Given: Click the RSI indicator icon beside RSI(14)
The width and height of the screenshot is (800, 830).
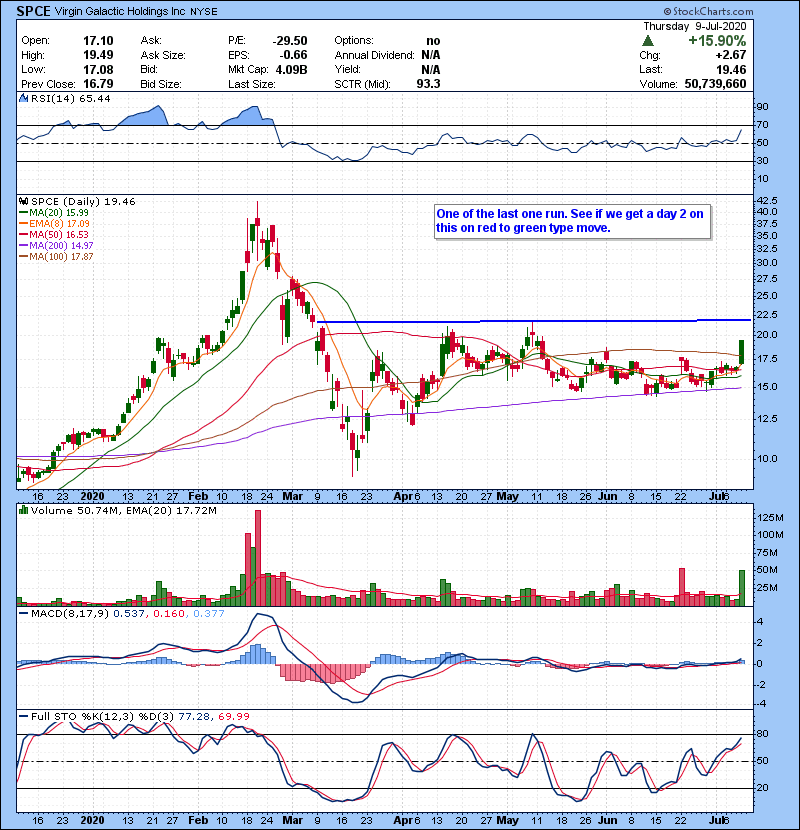Looking at the screenshot, I should 24,98.
